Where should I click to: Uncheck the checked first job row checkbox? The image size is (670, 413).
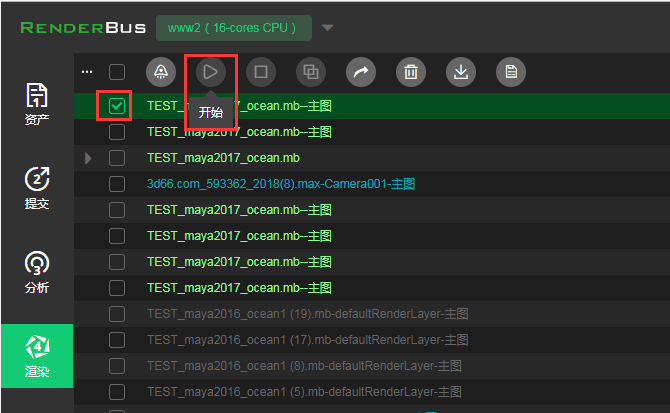(117, 105)
